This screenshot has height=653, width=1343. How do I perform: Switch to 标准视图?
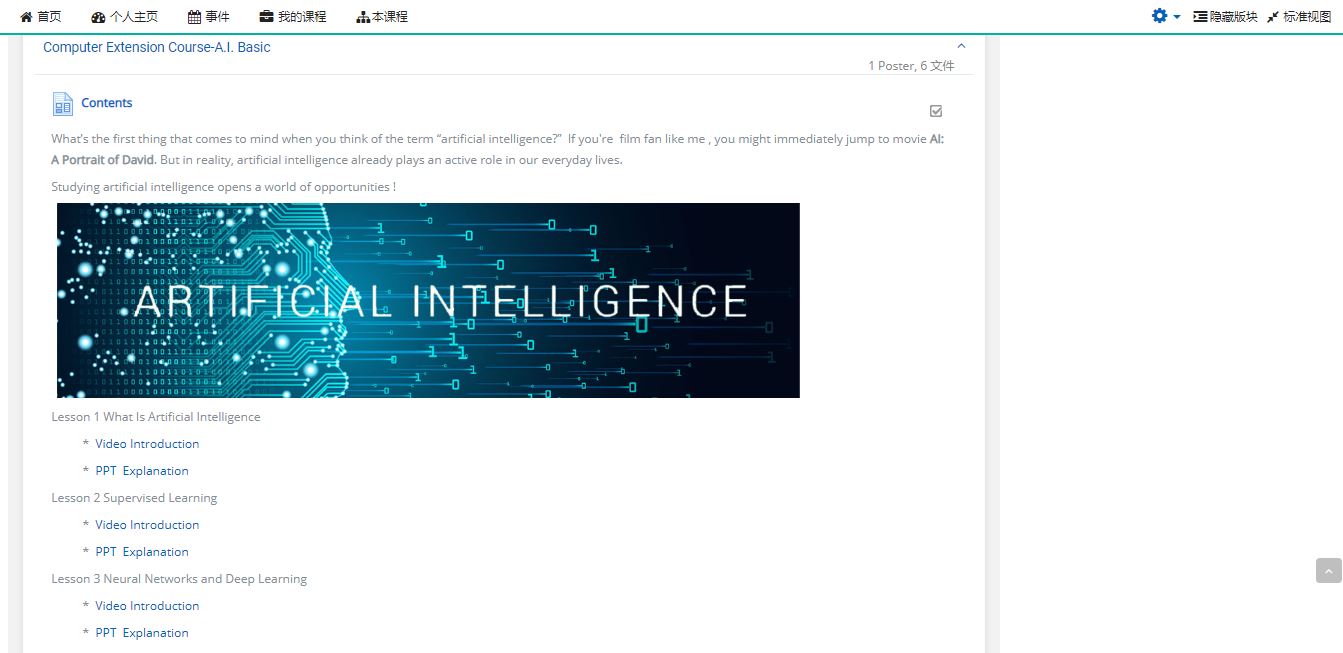pos(1299,17)
